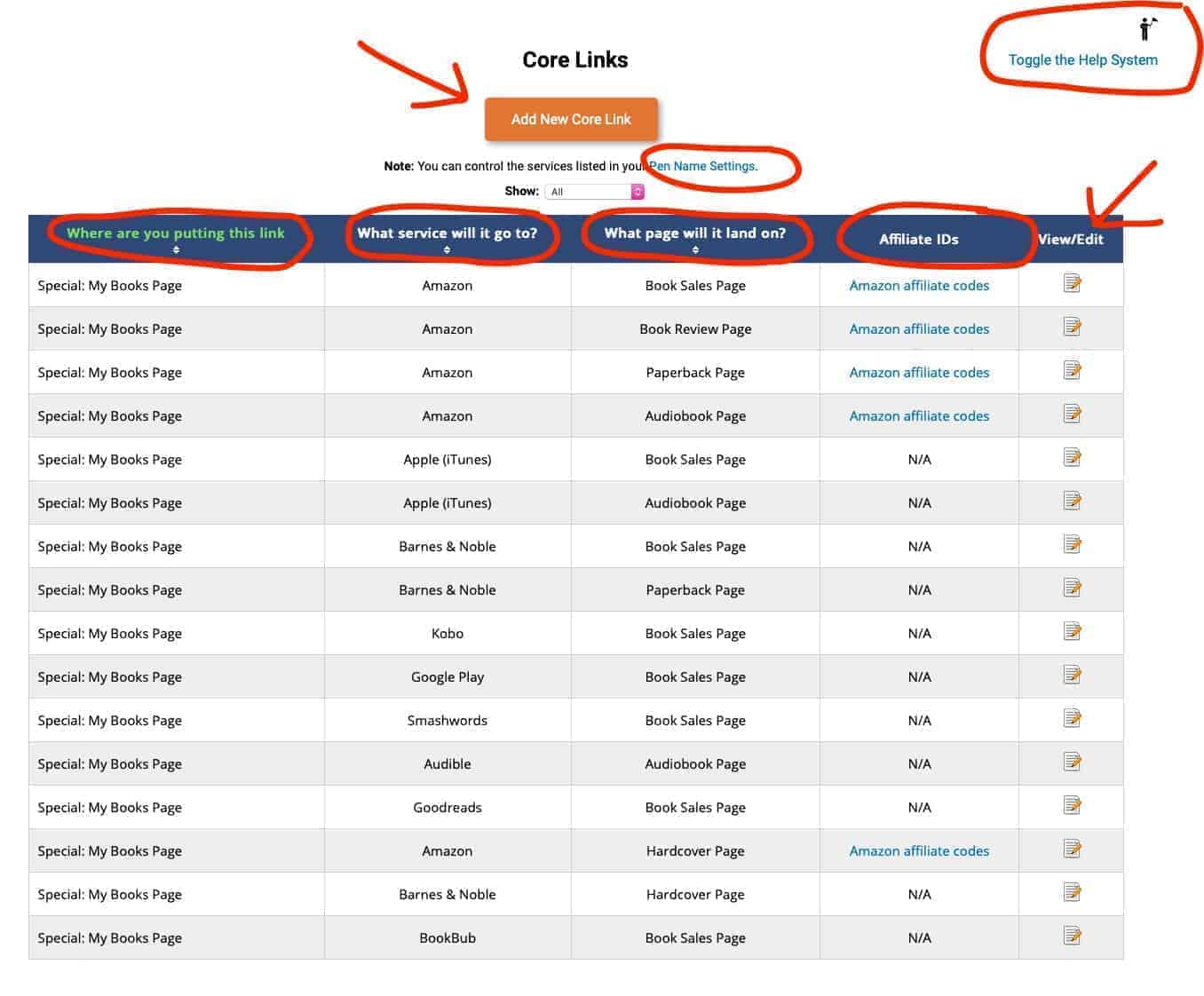1204x996 pixels.
Task: Click the Core Links page heading
Action: click(575, 60)
